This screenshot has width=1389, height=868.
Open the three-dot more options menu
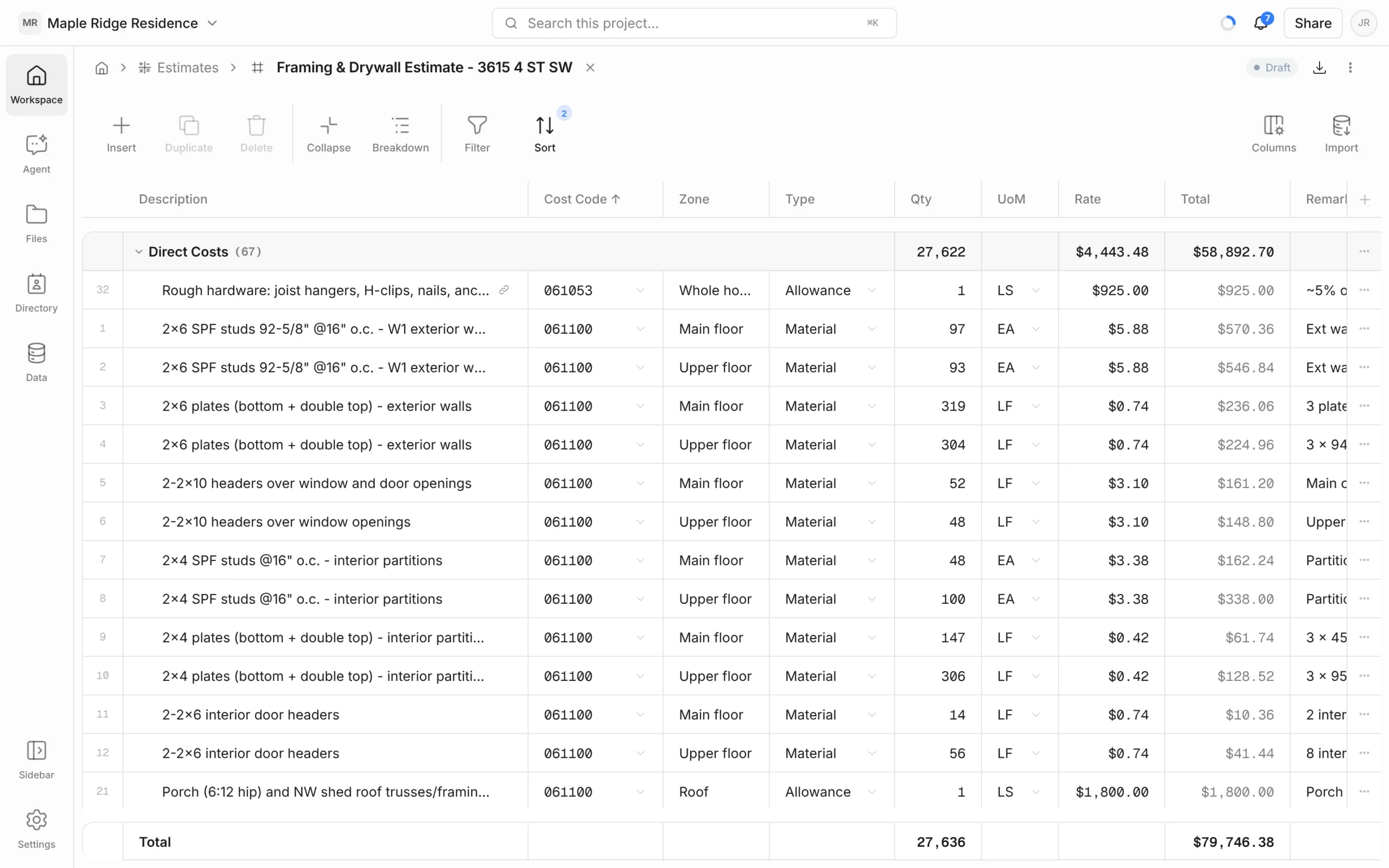pyautogui.click(x=1350, y=68)
